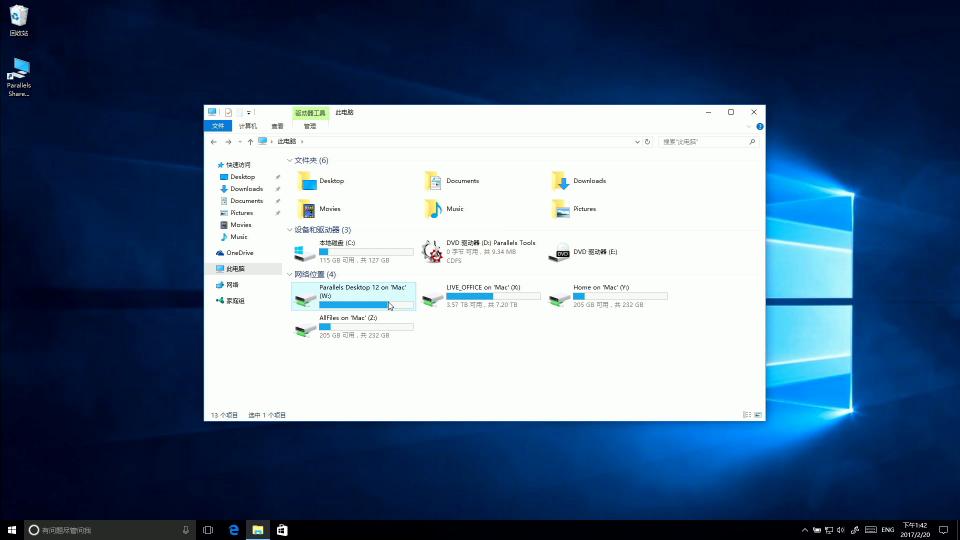Switch to large icons view in status bar
The height and width of the screenshot is (540, 960).
click(x=758, y=414)
